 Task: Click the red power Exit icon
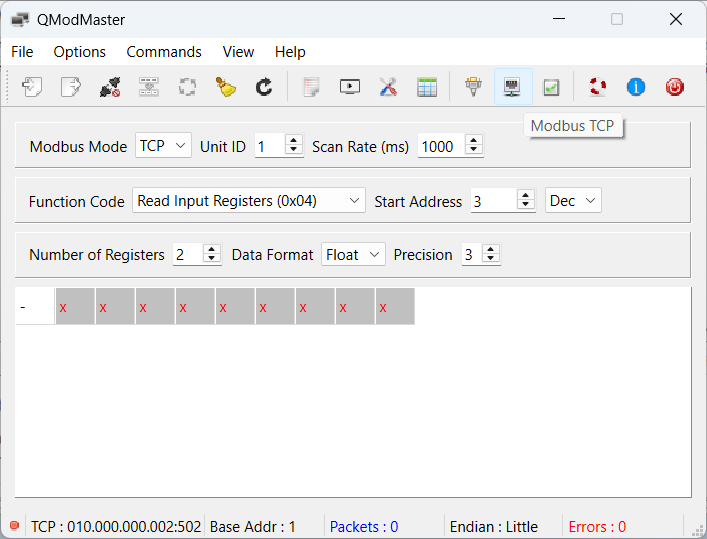675,87
